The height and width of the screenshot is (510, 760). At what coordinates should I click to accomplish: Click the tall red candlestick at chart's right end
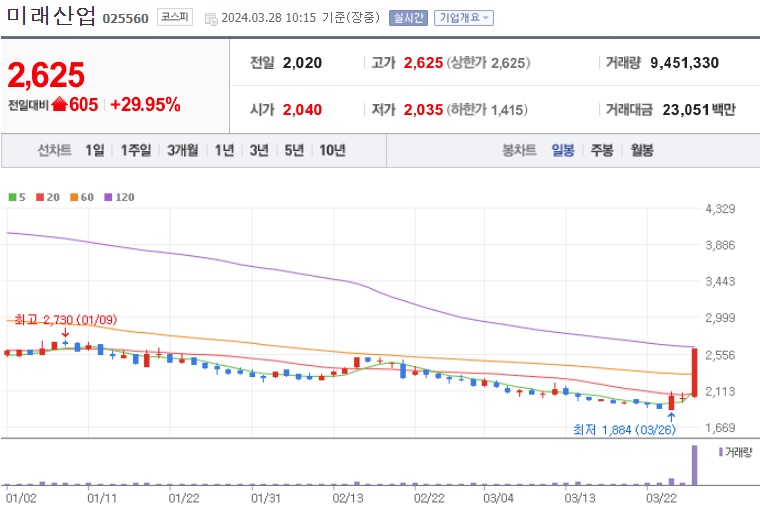[695, 372]
